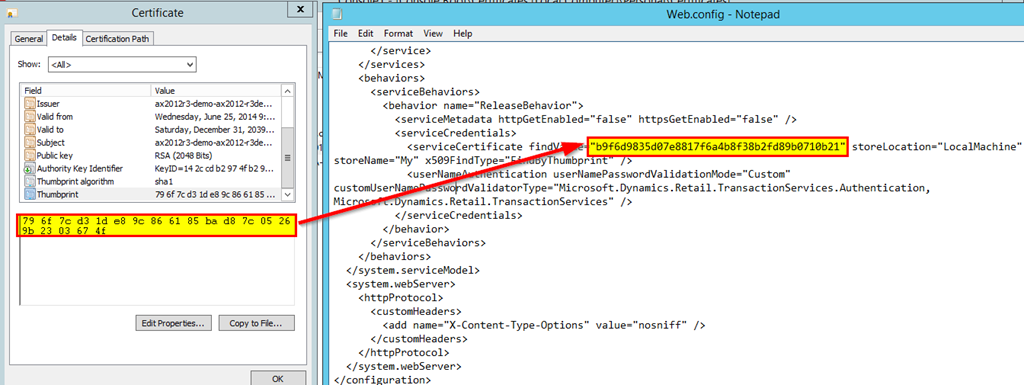
Task: Open the Format menu in Notepad
Action: (x=398, y=33)
